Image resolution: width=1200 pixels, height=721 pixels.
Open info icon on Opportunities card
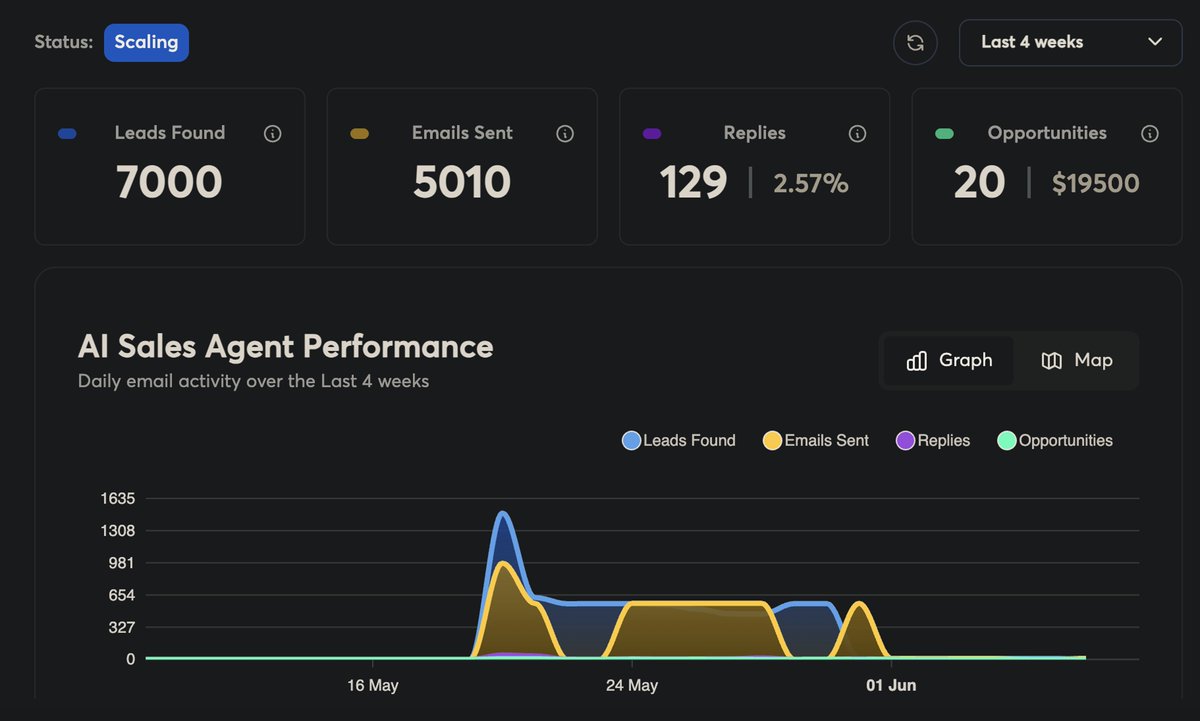tap(1150, 134)
